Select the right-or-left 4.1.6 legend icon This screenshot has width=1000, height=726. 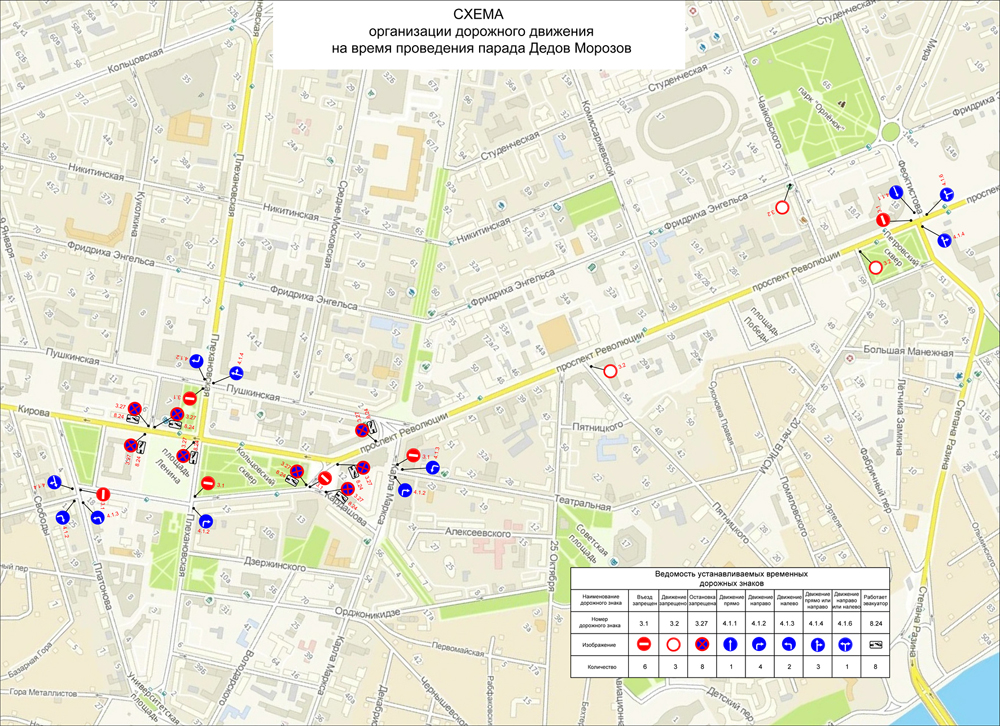pyautogui.click(x=847, y=644)
